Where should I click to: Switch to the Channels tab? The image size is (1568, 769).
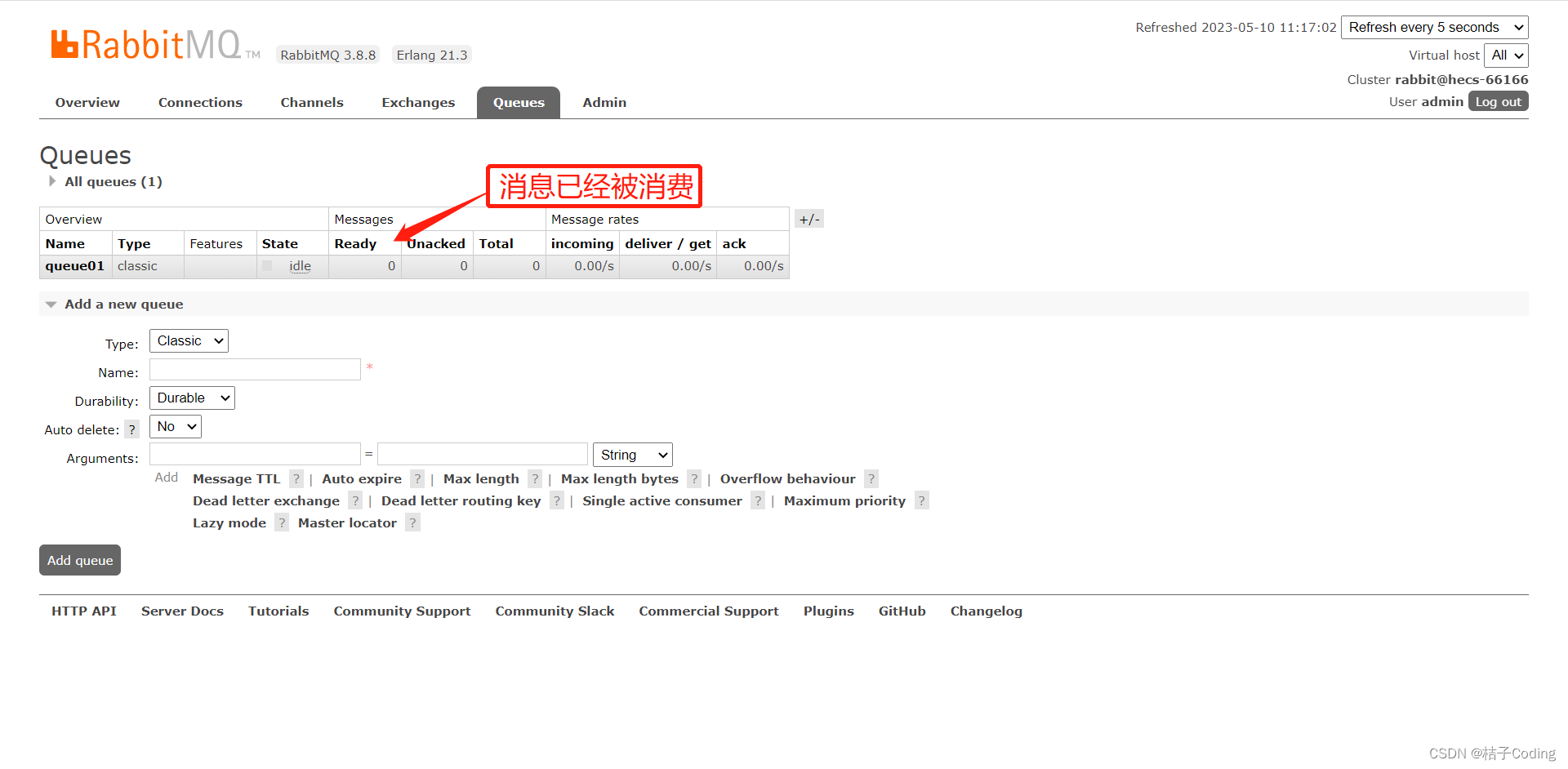(x=312, y=102)
